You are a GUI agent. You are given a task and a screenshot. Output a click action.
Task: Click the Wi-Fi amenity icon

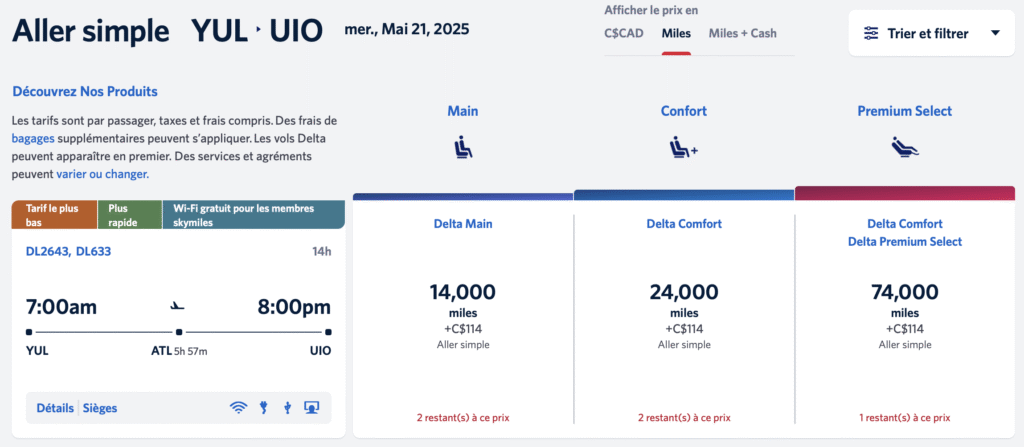pyautogui.click(x=238, y=407)
